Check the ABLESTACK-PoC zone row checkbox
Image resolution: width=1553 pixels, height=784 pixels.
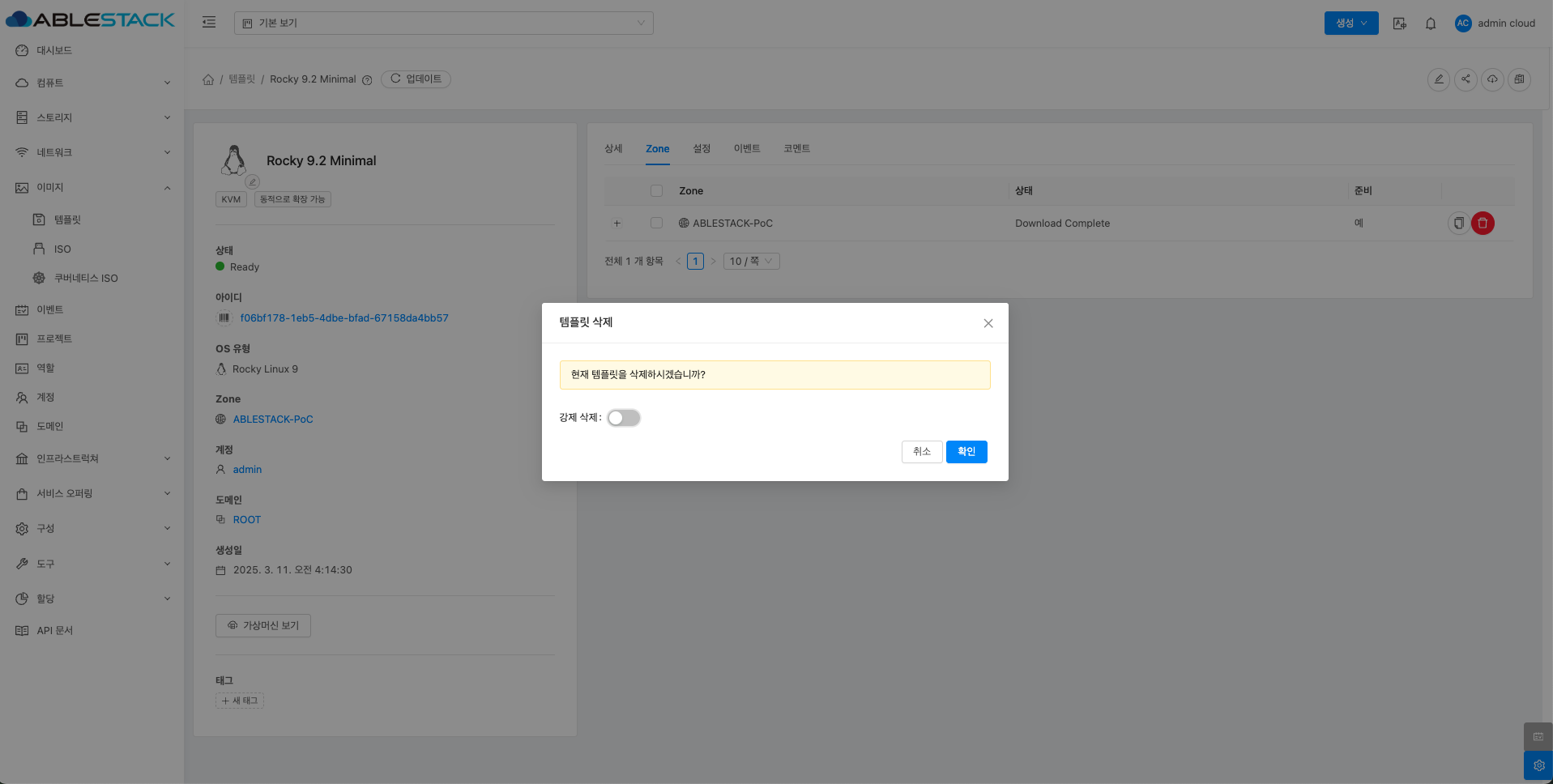656,224
